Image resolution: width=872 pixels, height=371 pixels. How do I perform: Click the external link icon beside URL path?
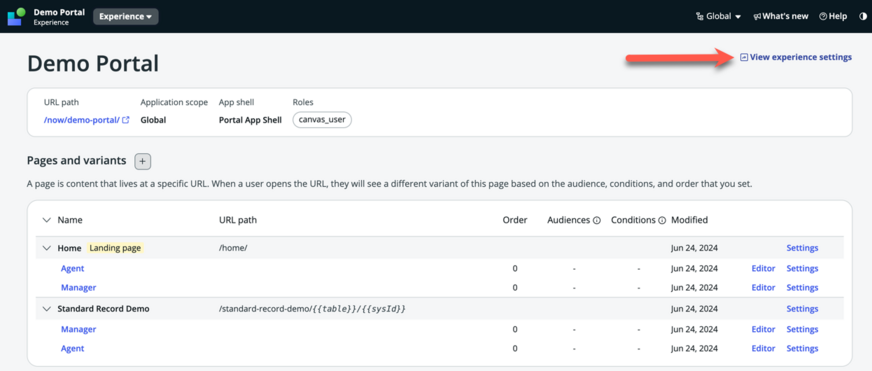(126, 120)
